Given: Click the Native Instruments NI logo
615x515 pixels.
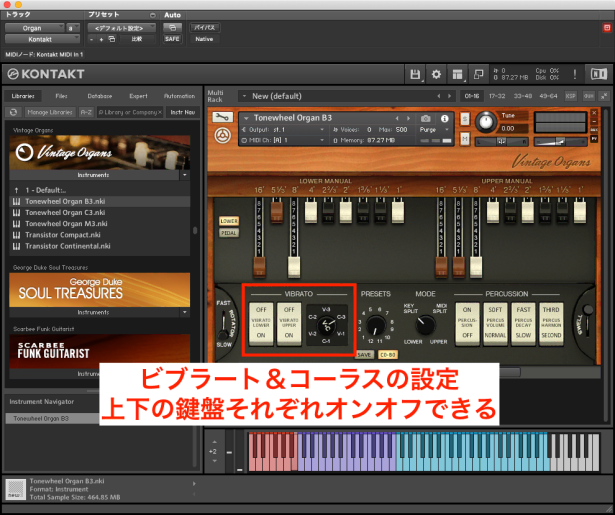Looking at the screenshot, I should [599, 74].
